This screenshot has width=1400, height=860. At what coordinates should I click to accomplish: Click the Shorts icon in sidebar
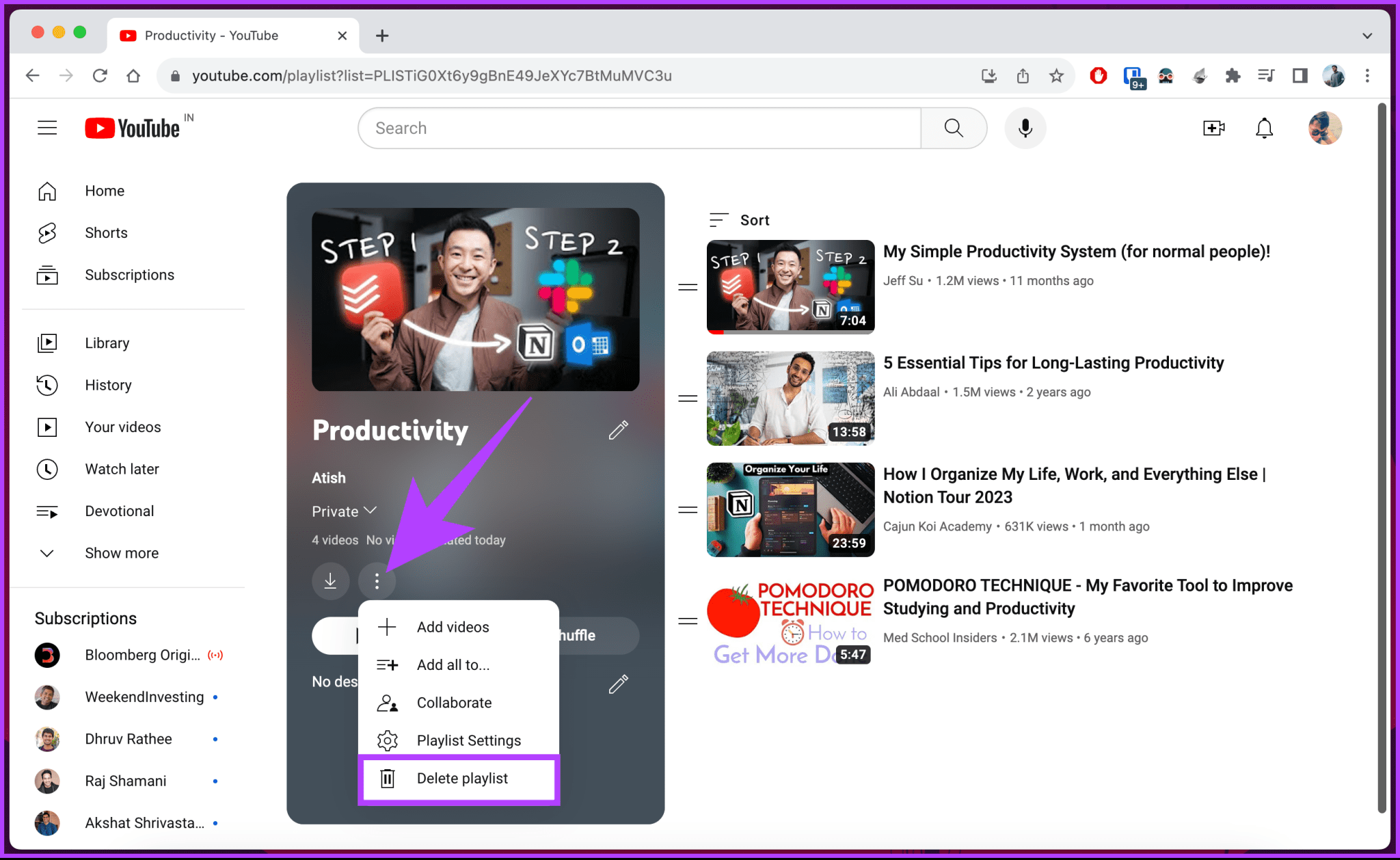point(47,232)
